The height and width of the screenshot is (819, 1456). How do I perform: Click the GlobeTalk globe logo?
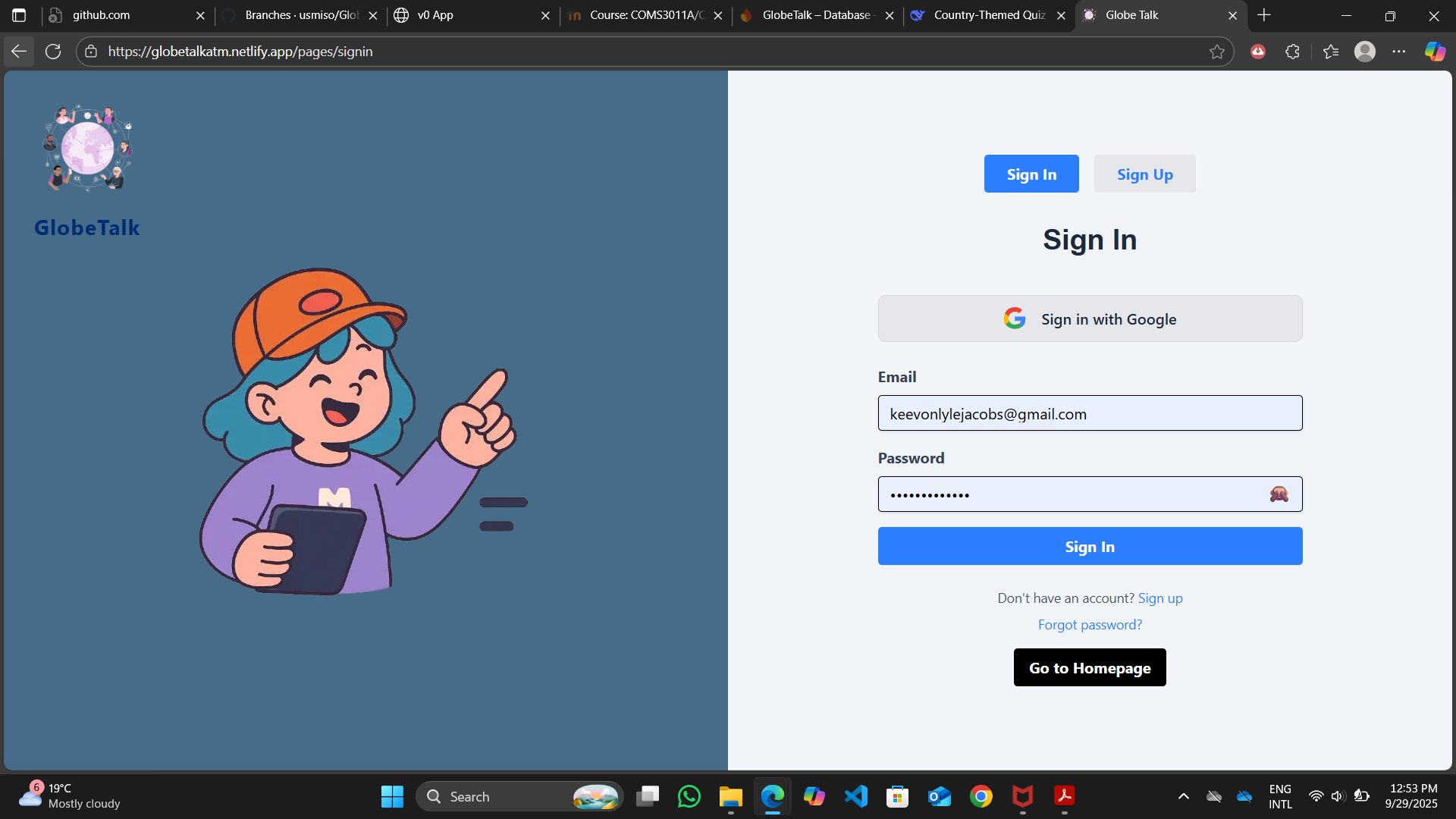tap(86, 148)
